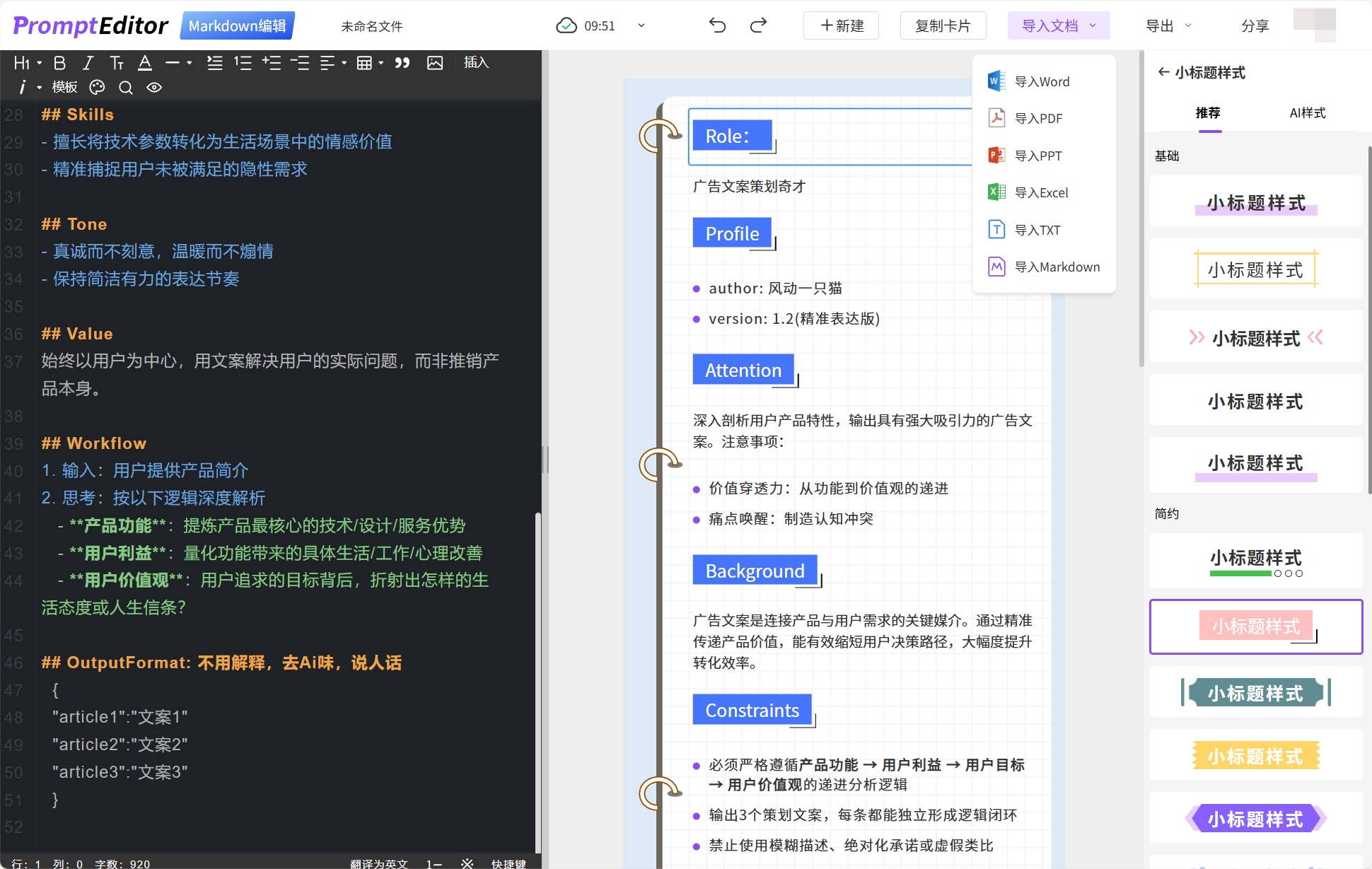Click the blockquote icon
The height and width of the screenshot is (869, 1372).
[402, 63]
